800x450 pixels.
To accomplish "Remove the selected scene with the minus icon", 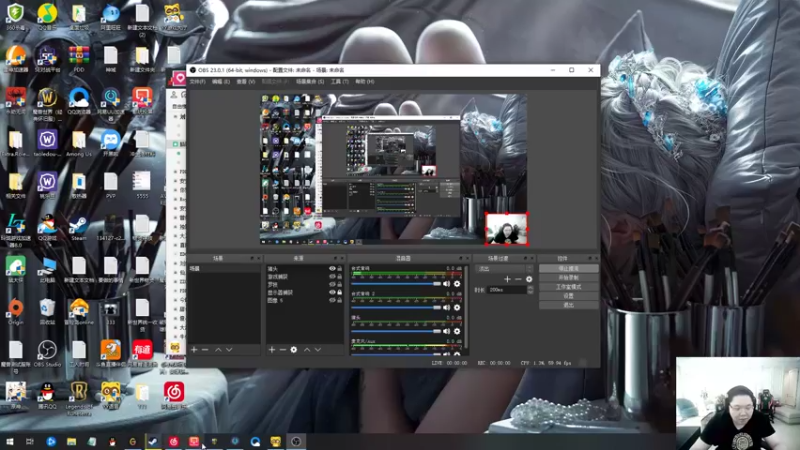I will coord(205,350).
